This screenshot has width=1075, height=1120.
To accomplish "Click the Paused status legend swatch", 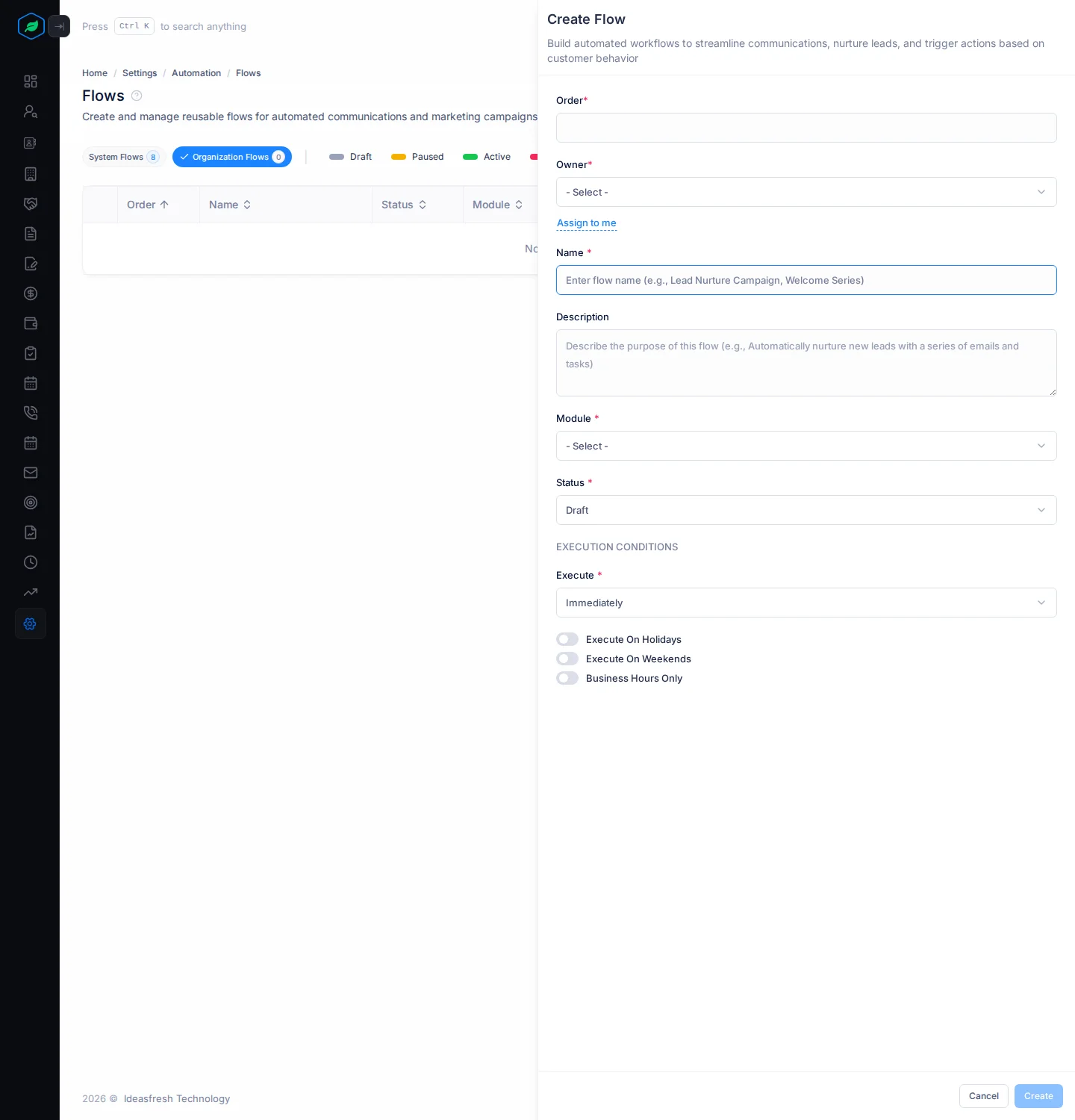I will coord(399,157).
